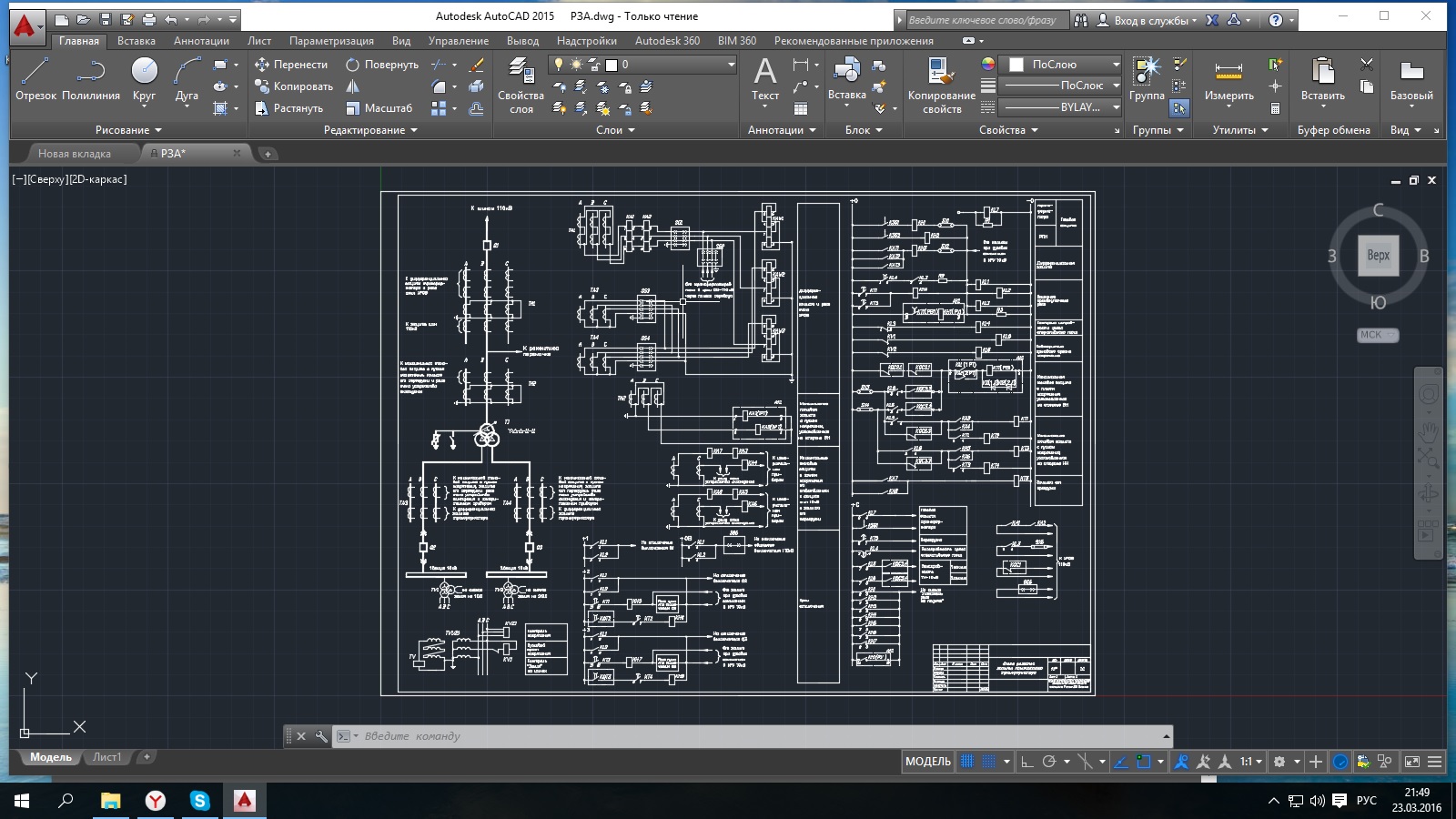Click the explode tool icon
Viewport: 1456px width, 819px height.
(x=476, y=86)
